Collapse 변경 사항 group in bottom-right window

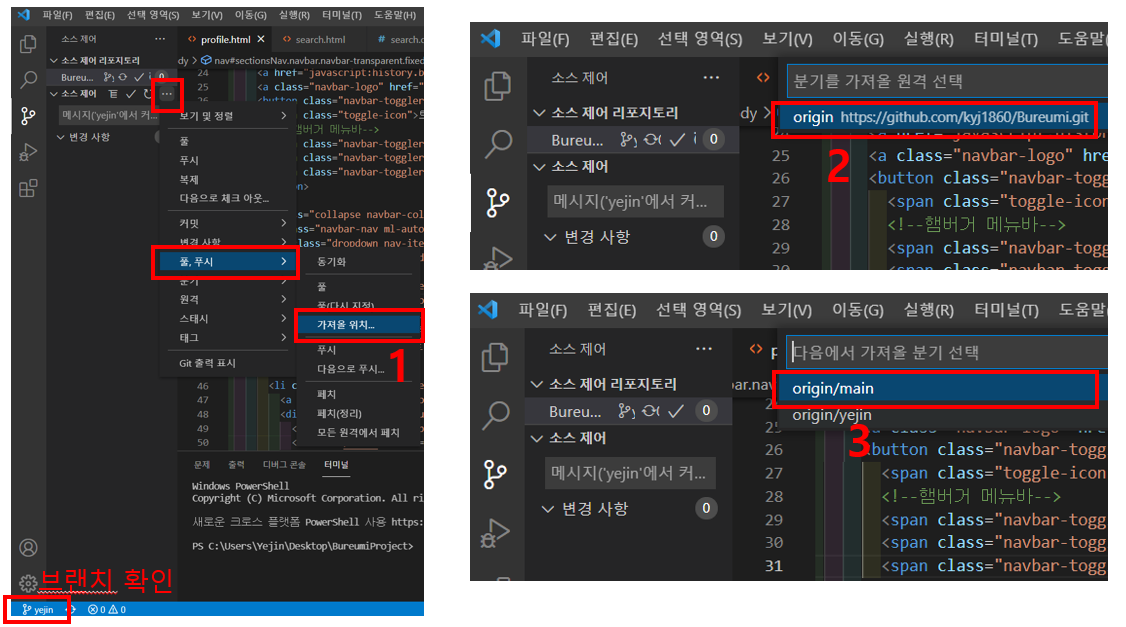pos(548,508)
